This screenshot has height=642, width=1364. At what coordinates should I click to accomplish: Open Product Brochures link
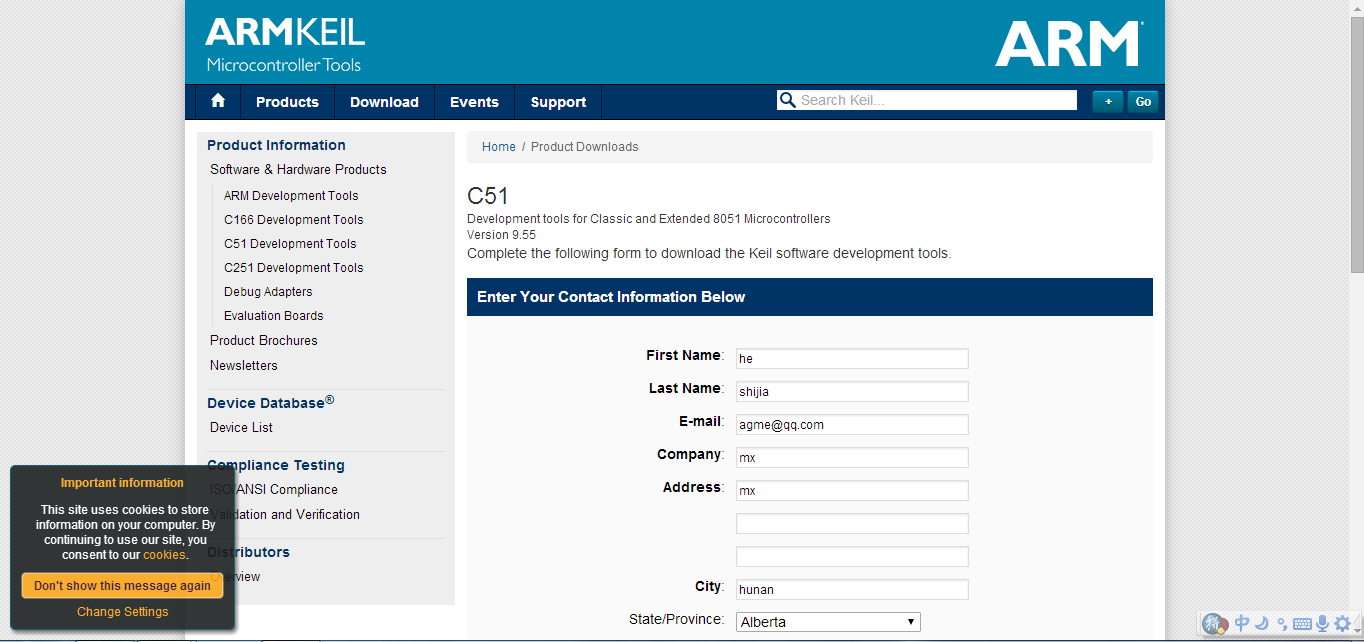pyautogui.click(x=264, y=341)
